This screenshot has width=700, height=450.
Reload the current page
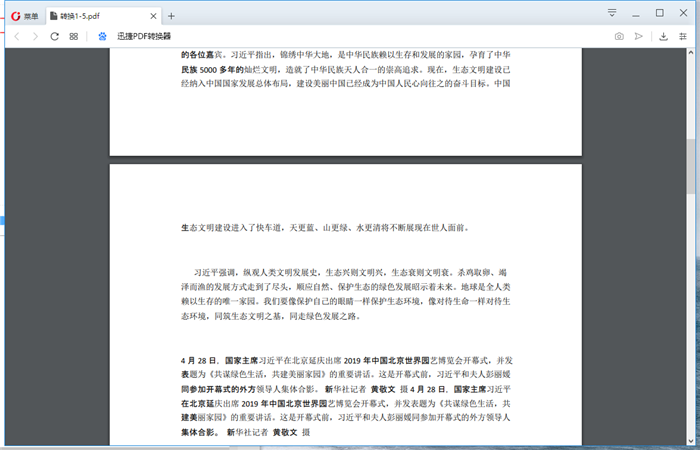point(54,36)
